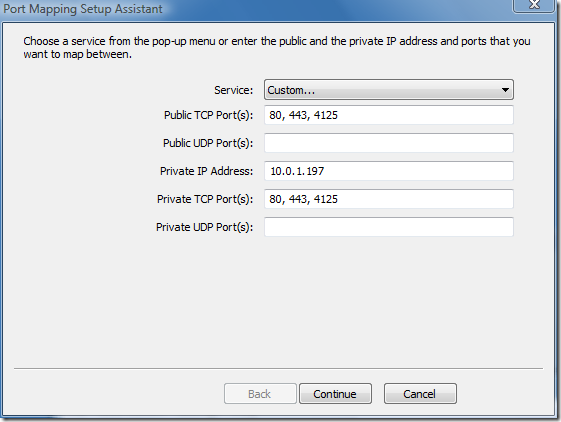
Task: Click the Service menu's black arrow
Action: (x=505, y=90)
